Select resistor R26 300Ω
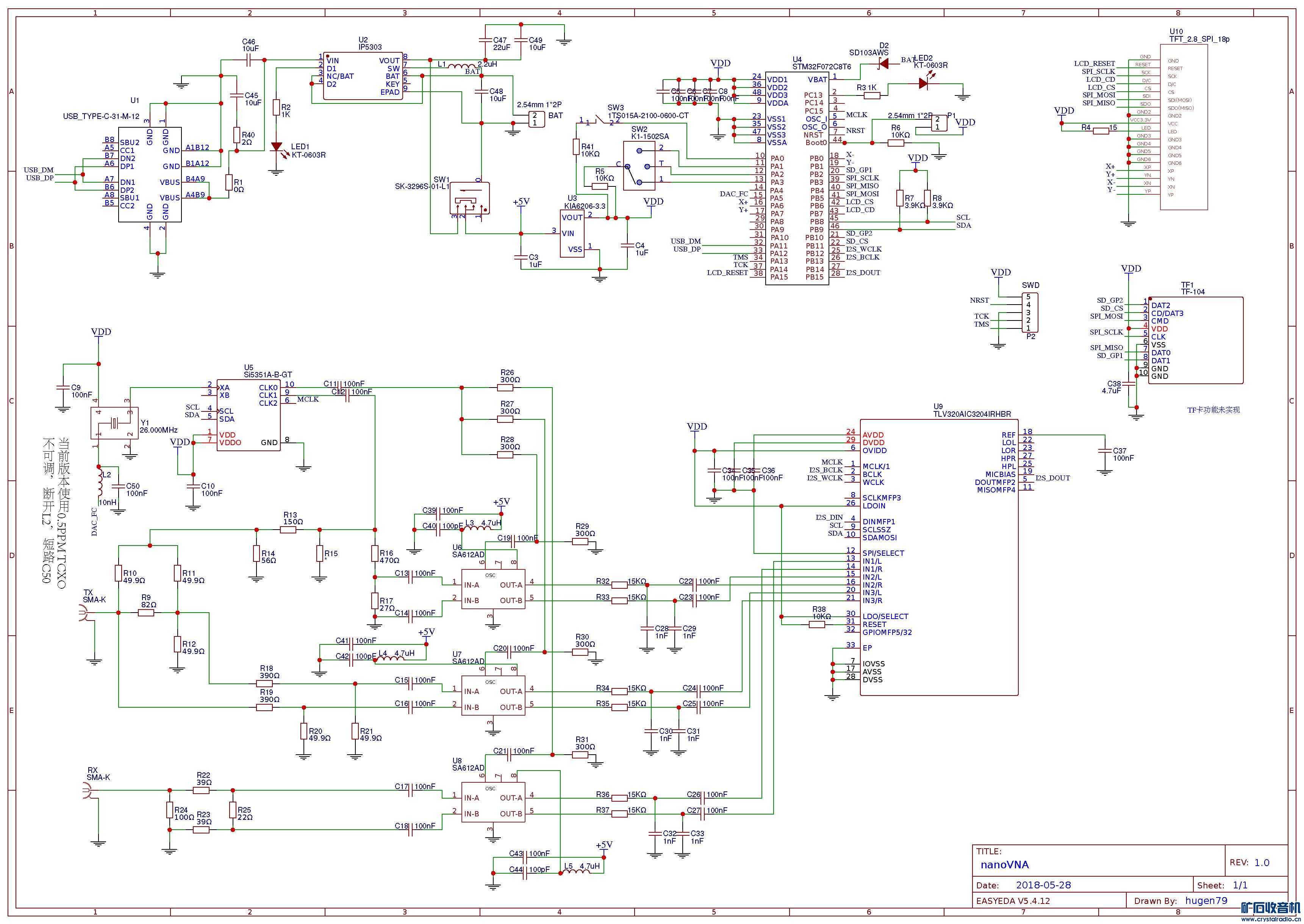 point(505,388)
